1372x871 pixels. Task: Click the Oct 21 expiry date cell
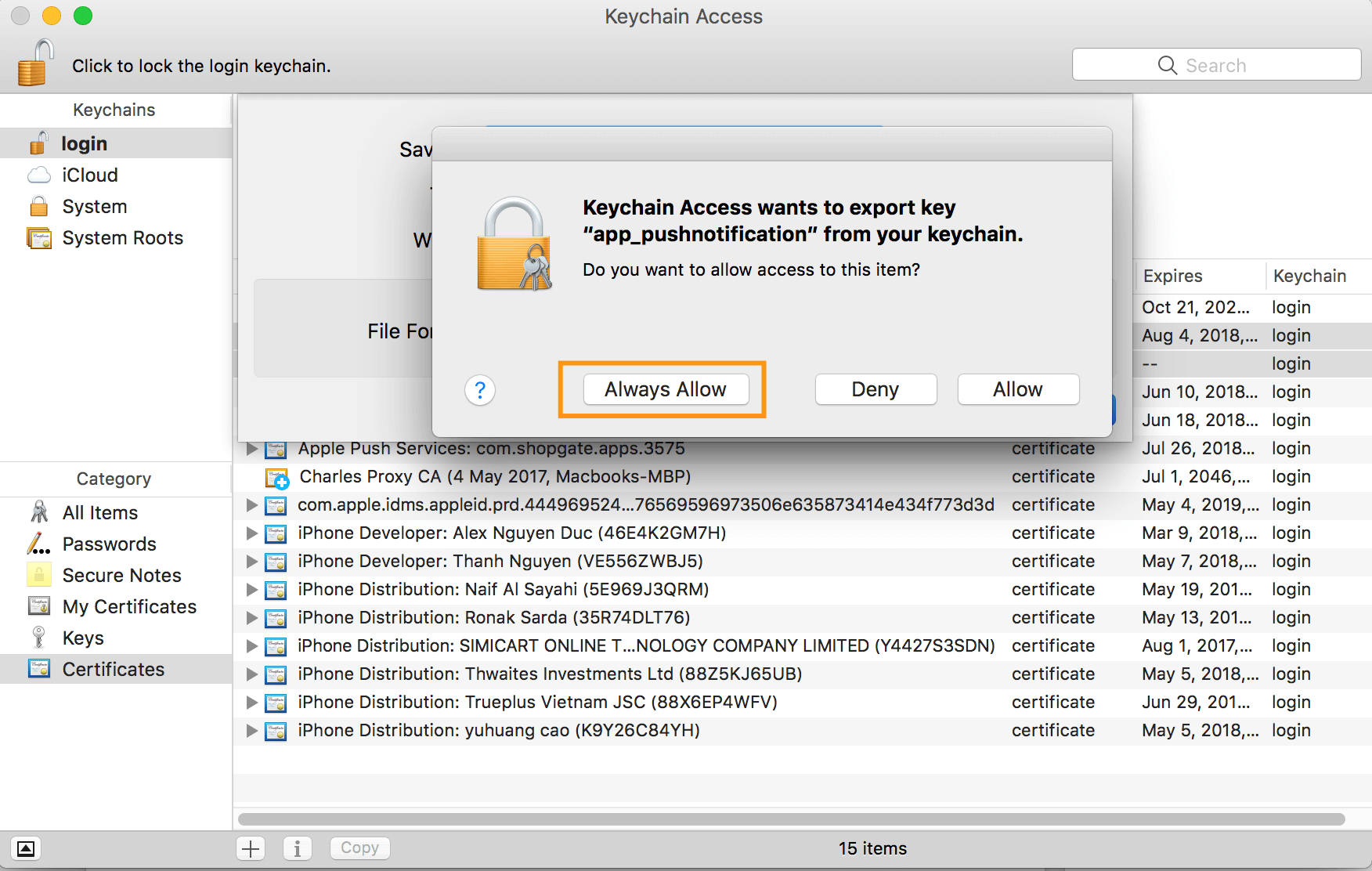(1196, 307)
